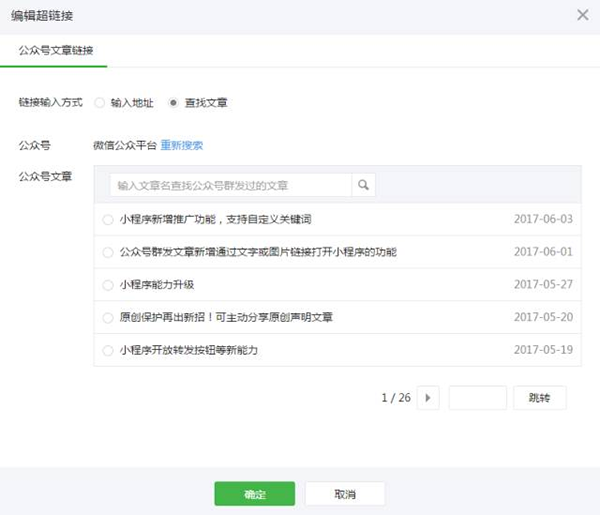Select the 查找文章 radio option
600x515 pixels.
[174, 102]
